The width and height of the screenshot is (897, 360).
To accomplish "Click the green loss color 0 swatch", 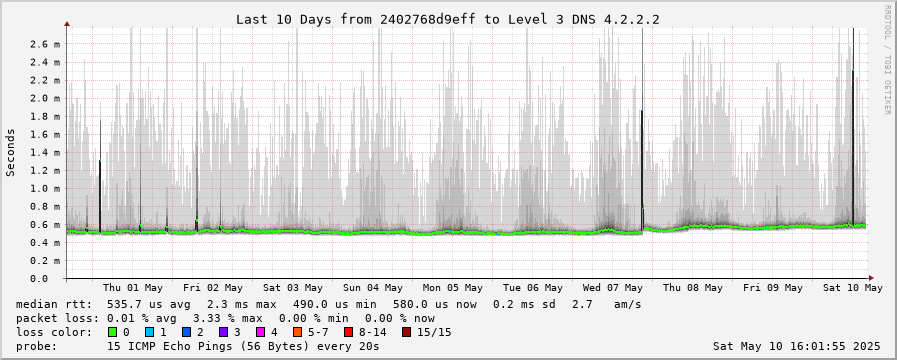I will 112,332.
